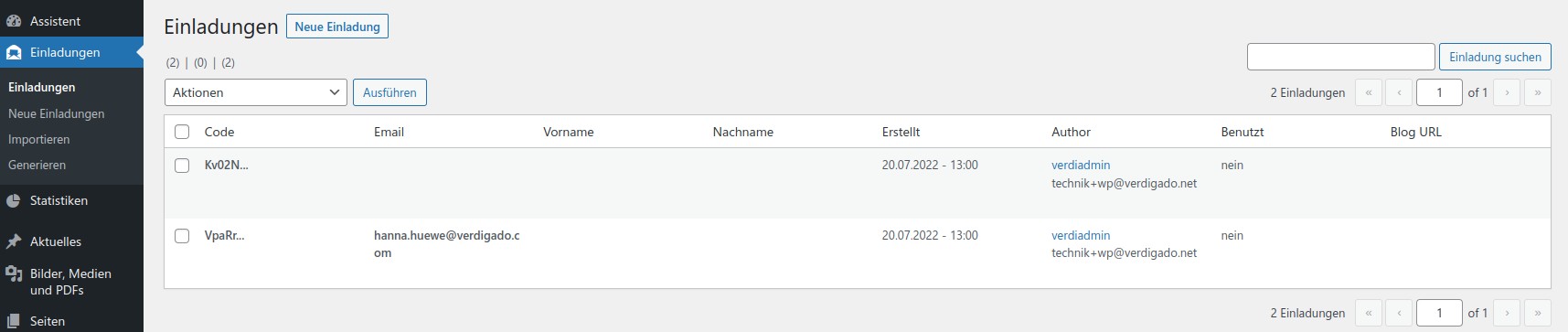Screen dimensions: 1568x332
Task: Open the Assistent dashboard icon
Action: 14,21
